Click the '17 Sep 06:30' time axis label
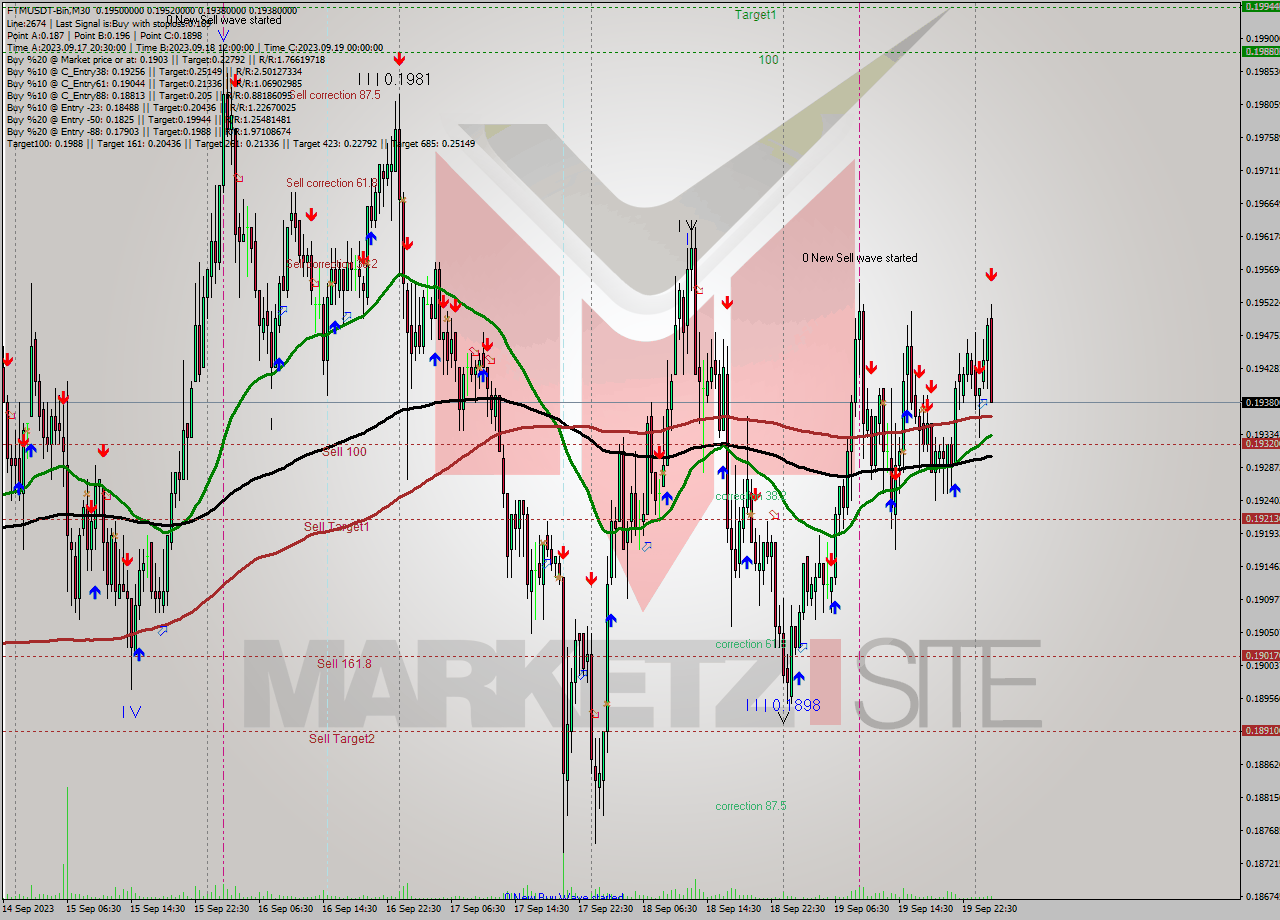Image resolution: width=1280 pixels, height=920 pixels. [x=479, y=909]
